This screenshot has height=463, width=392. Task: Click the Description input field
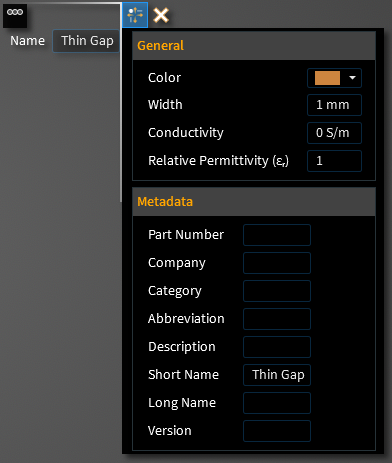[x=277, y=347]
